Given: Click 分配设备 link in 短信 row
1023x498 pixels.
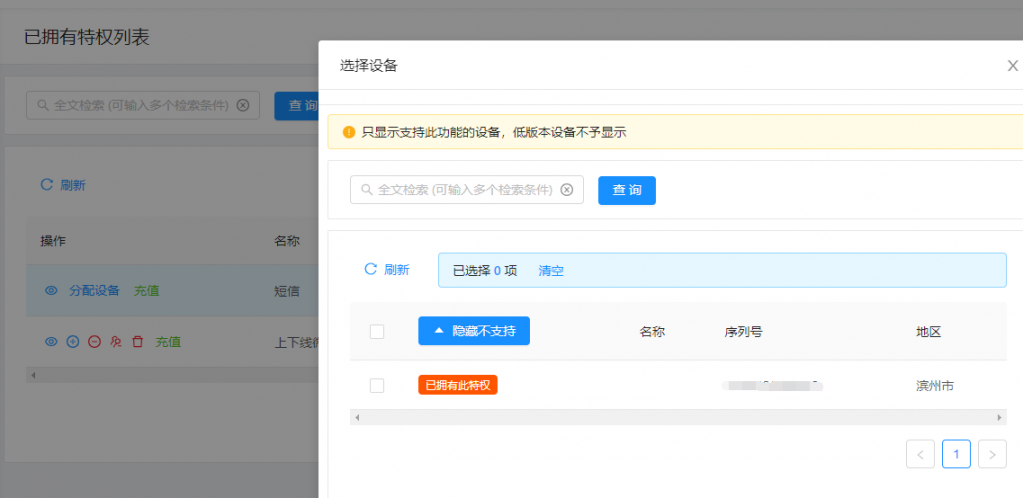Looking at the screenshot, I should (x=94, y=291).
